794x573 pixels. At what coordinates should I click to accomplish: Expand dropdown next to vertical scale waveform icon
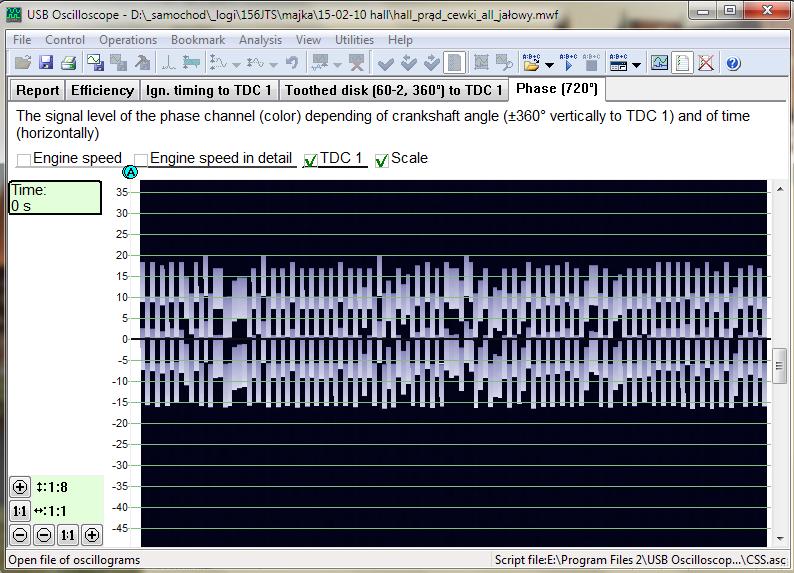click(236, 65)
